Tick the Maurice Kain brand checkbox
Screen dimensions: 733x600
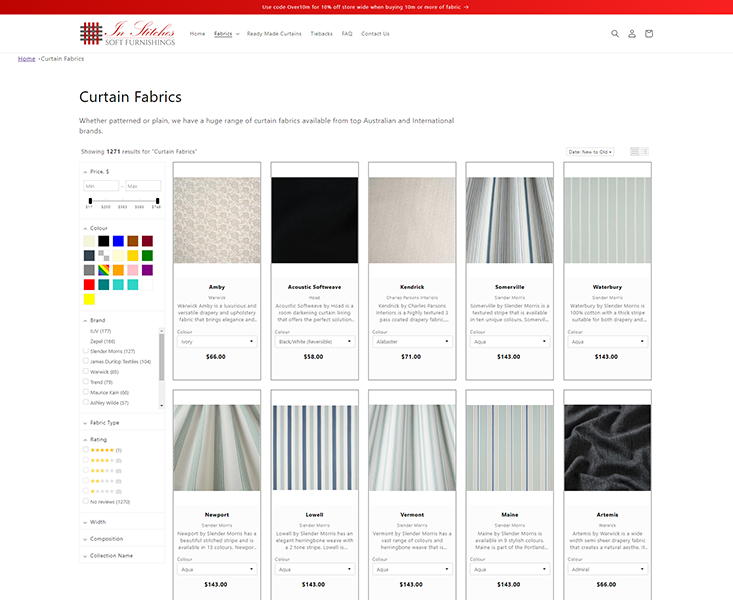pos(86,392)
